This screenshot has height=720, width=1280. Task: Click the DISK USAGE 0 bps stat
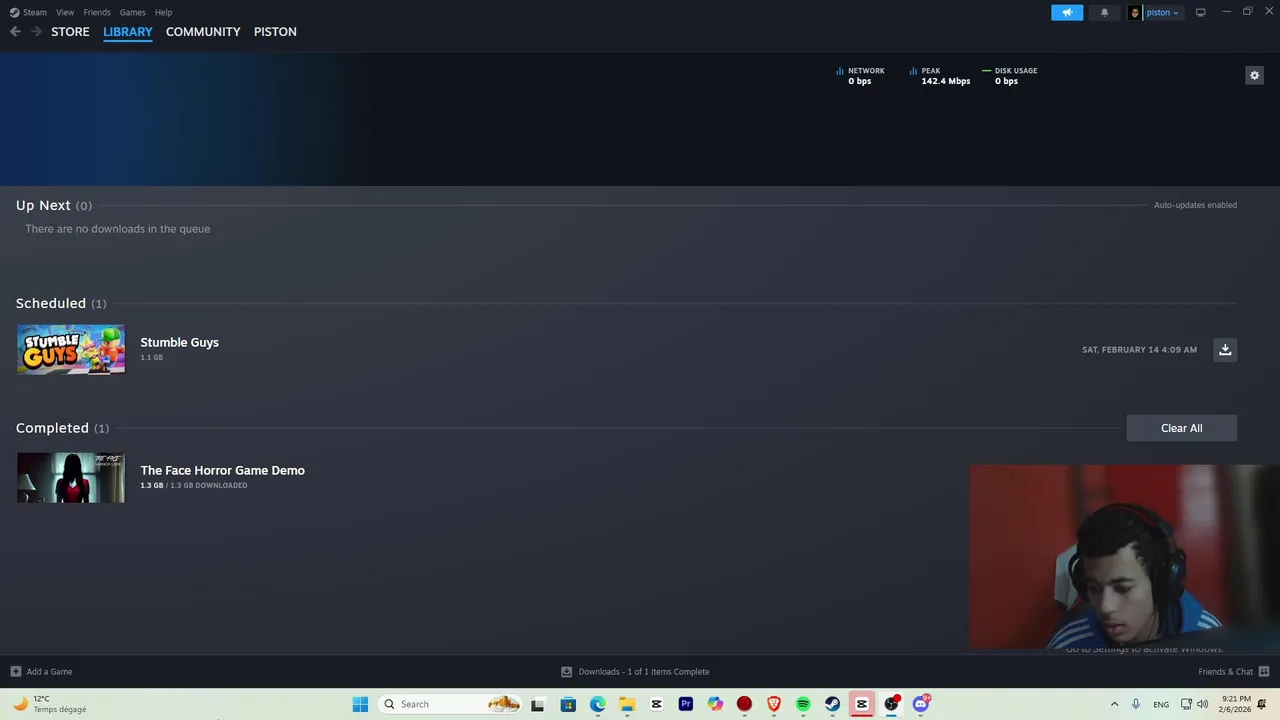tap(1009, 76)
